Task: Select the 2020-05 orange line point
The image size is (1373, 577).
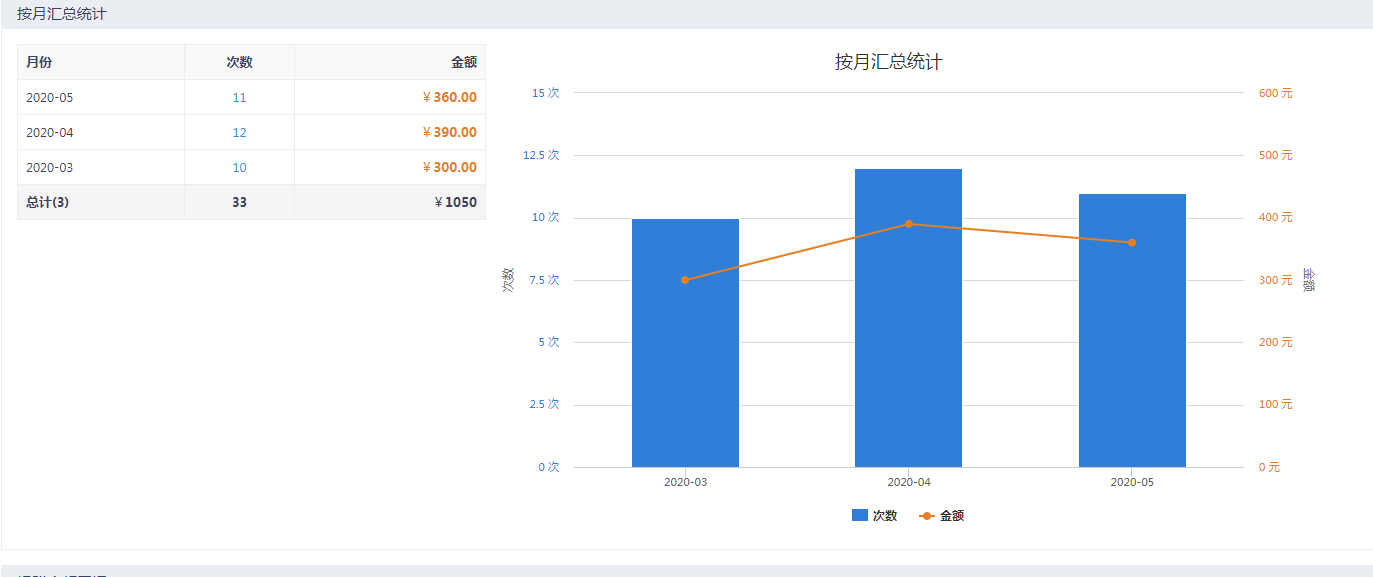Action: pyautogui.click(x=1132, y=242)
